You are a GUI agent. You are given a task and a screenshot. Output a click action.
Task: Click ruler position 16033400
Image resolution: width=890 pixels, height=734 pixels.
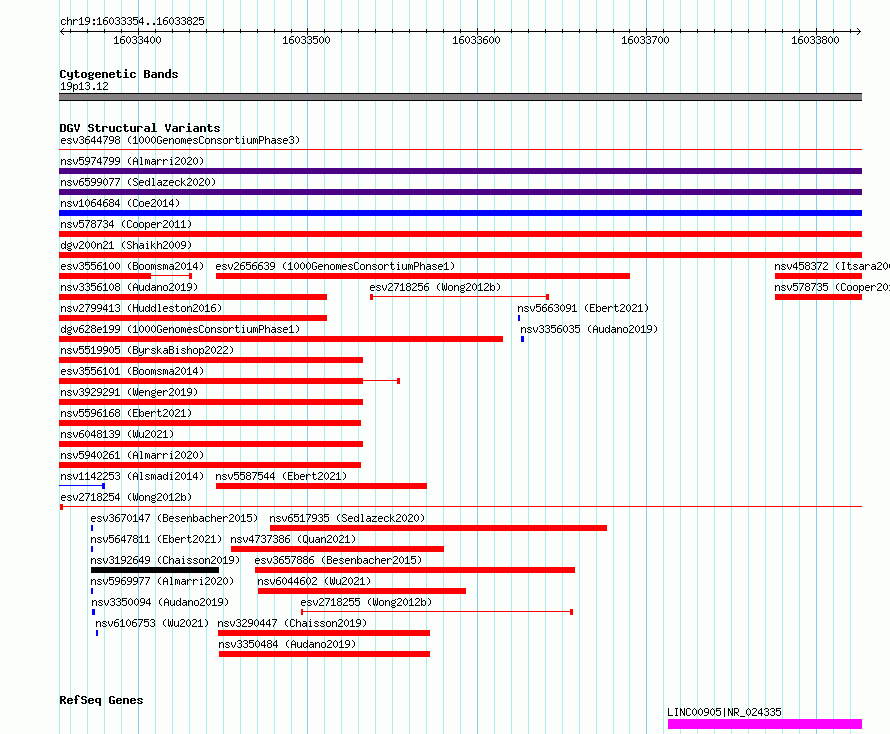pyautogui.click(x=137, y=40)
